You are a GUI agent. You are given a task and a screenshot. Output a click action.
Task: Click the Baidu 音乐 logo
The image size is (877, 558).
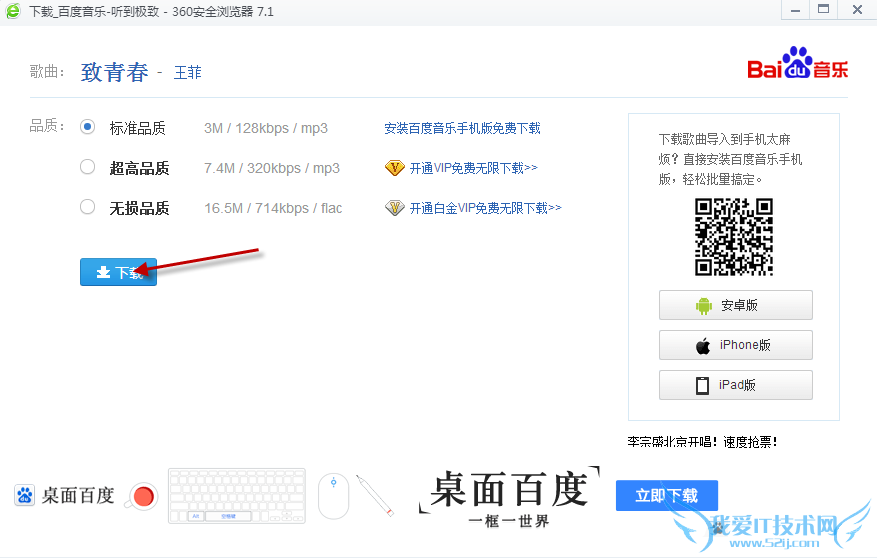[798, 63]
